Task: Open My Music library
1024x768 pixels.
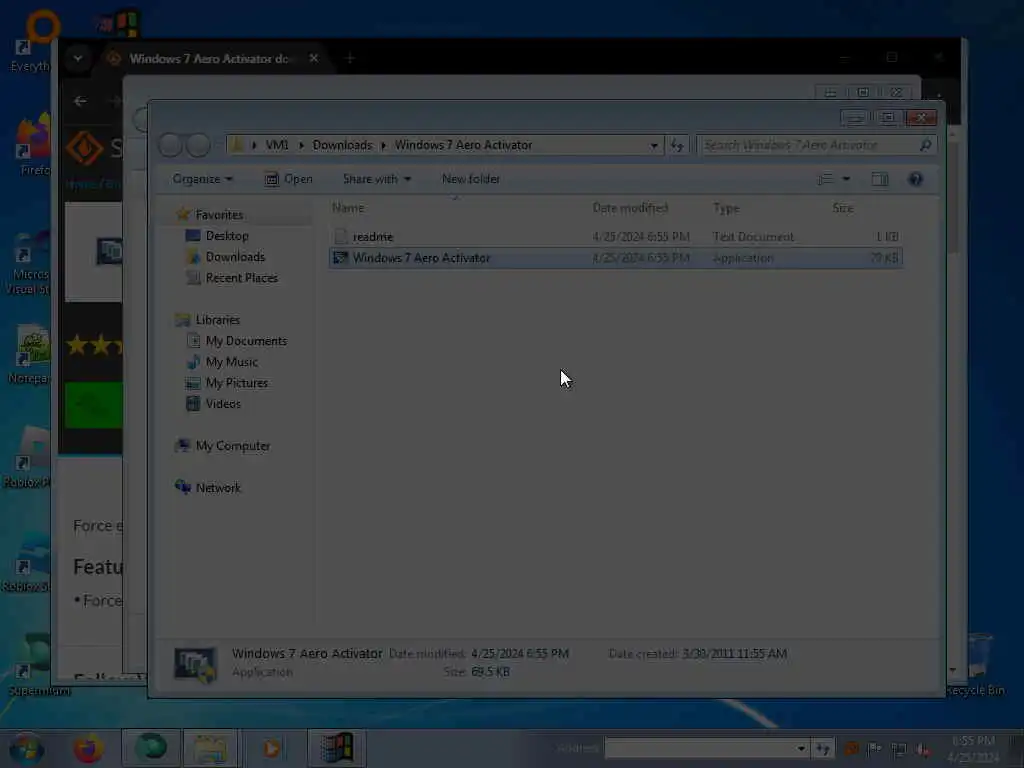Action: click(232, 362)
